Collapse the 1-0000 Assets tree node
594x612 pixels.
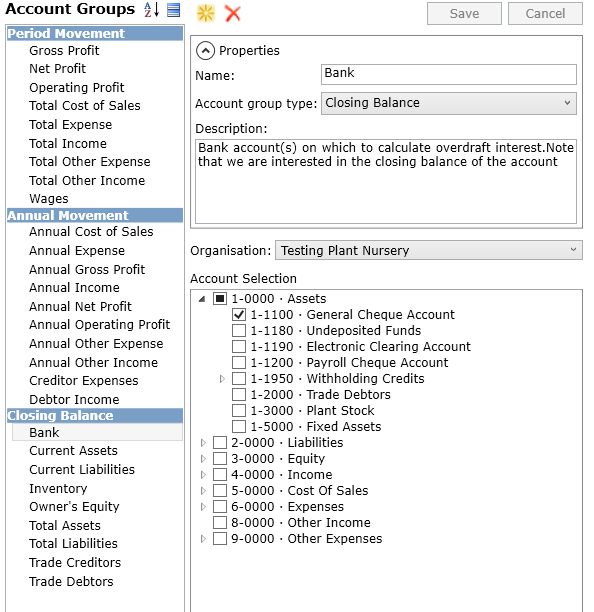202,299
